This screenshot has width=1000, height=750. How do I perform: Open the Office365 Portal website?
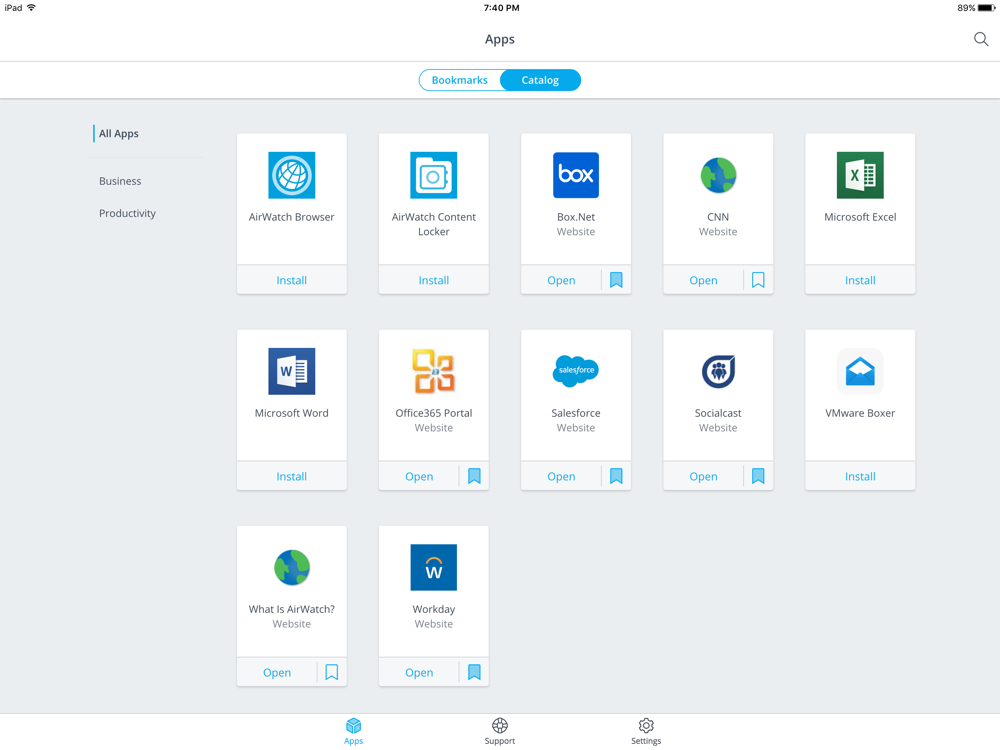click(x=419, y=476)
